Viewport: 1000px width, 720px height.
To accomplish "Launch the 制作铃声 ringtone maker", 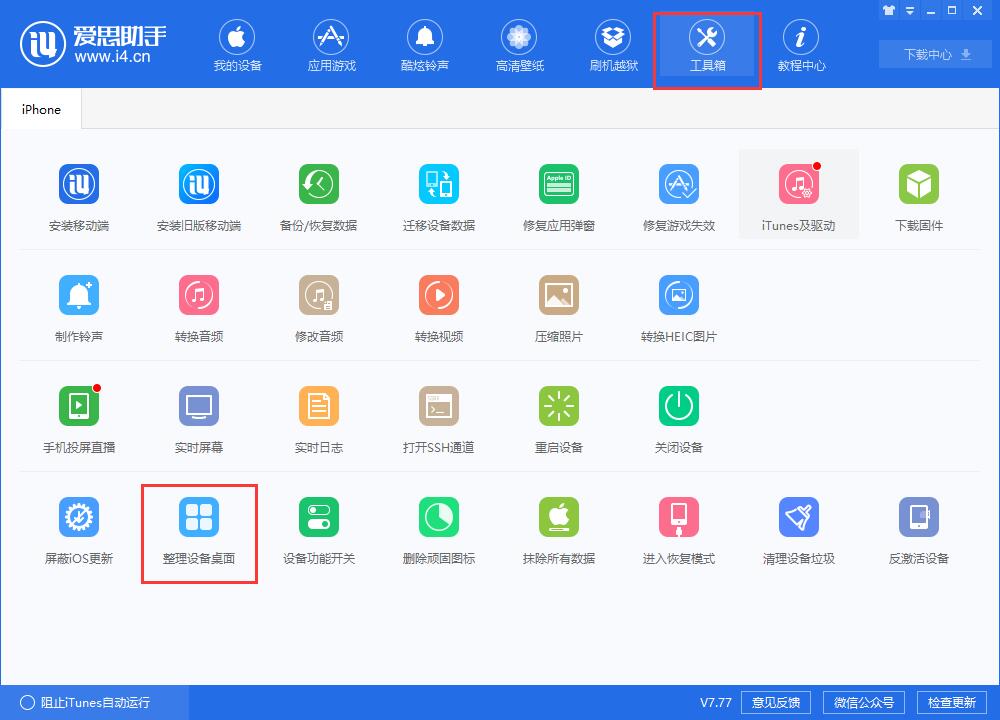I will pos(79,305).
